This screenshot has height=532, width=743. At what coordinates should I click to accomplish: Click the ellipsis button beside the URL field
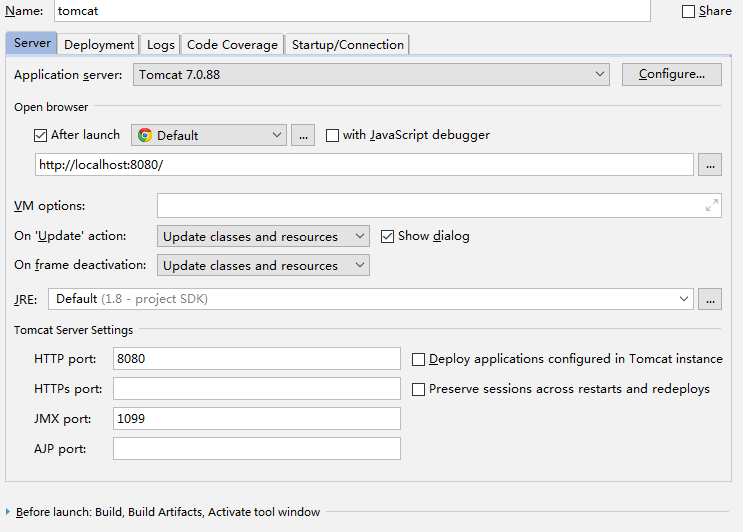(710, 165)
